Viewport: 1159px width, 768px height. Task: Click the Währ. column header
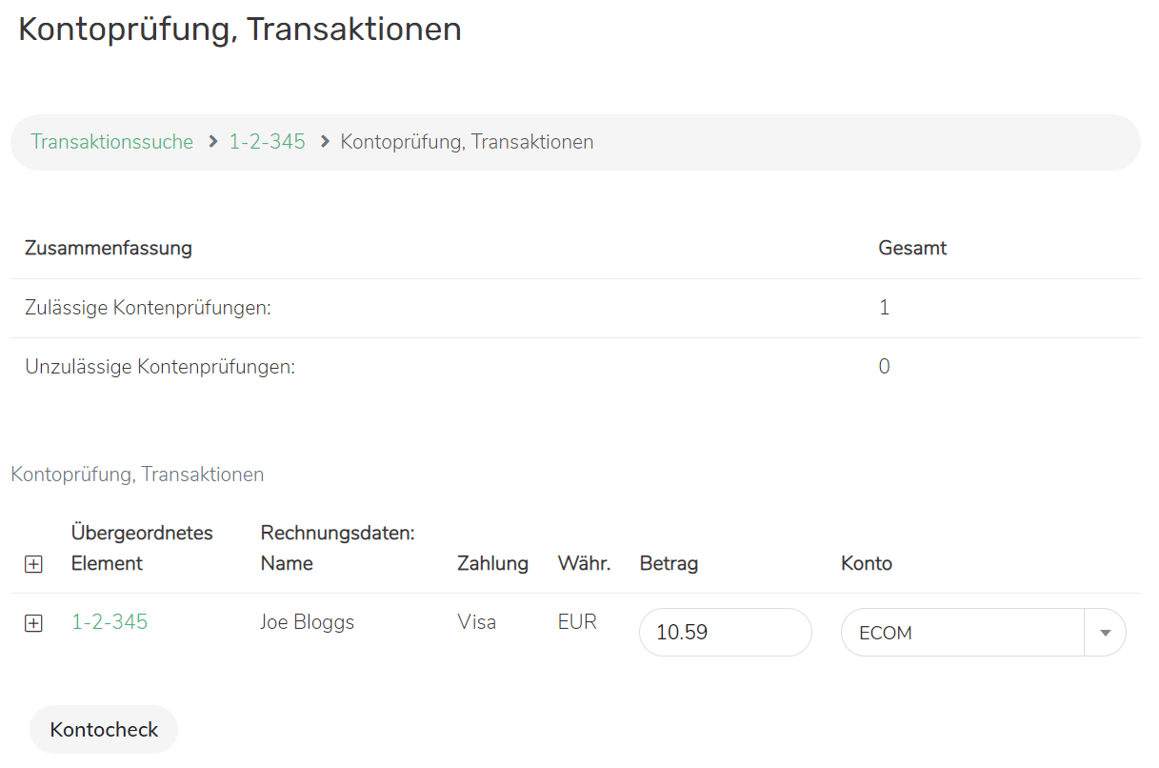584,563
